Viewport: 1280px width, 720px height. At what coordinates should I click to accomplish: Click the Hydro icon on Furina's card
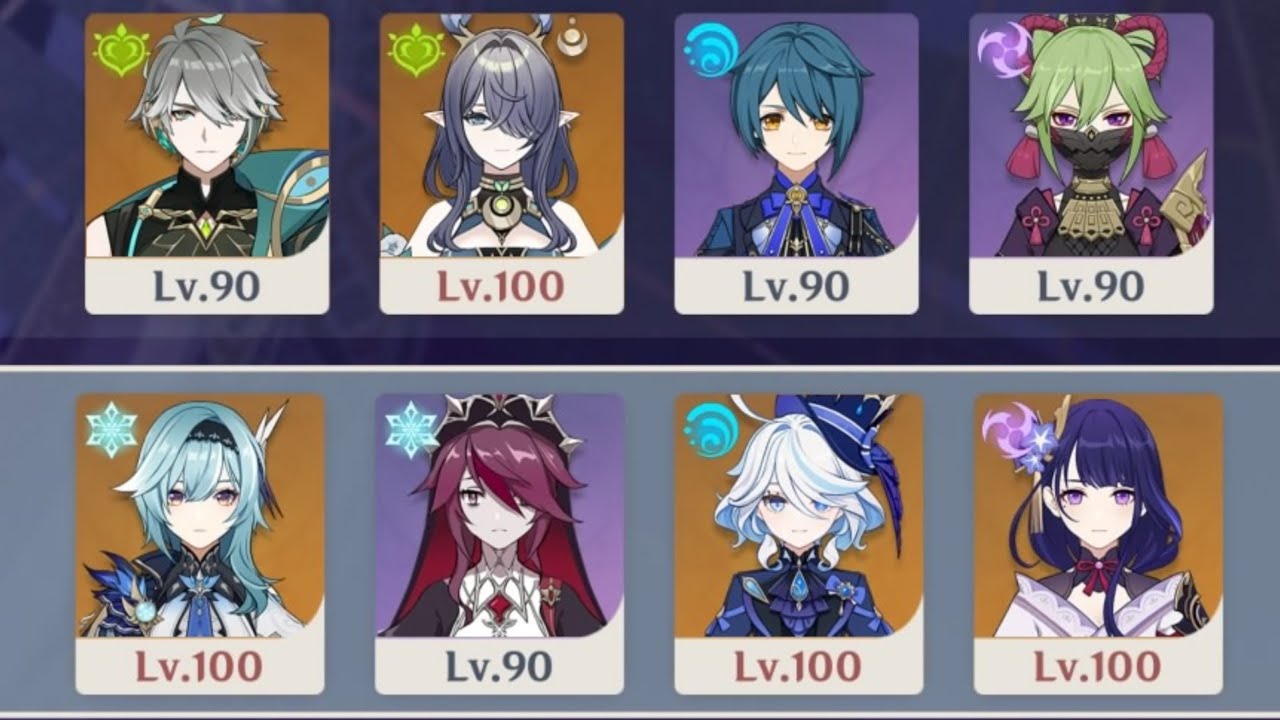pyautogui.click(x=711, y=430)
